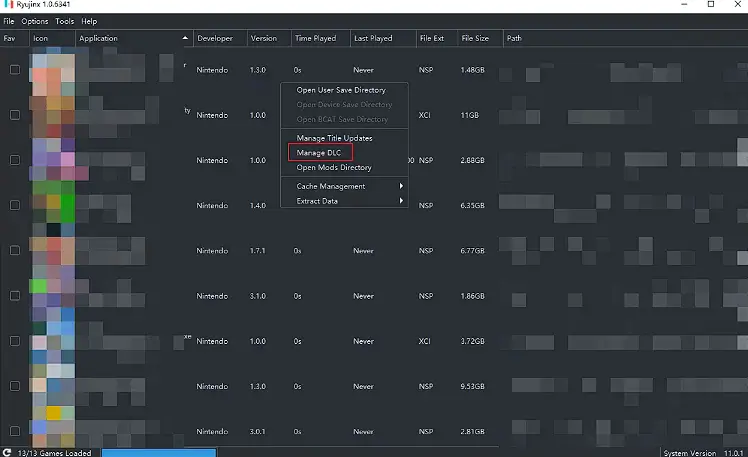The width and height of the screenshot is (748, 457).
Task: Click game icon in the 3.72GB XCI row
Action: pyautogui.click(x=53, y=341)
